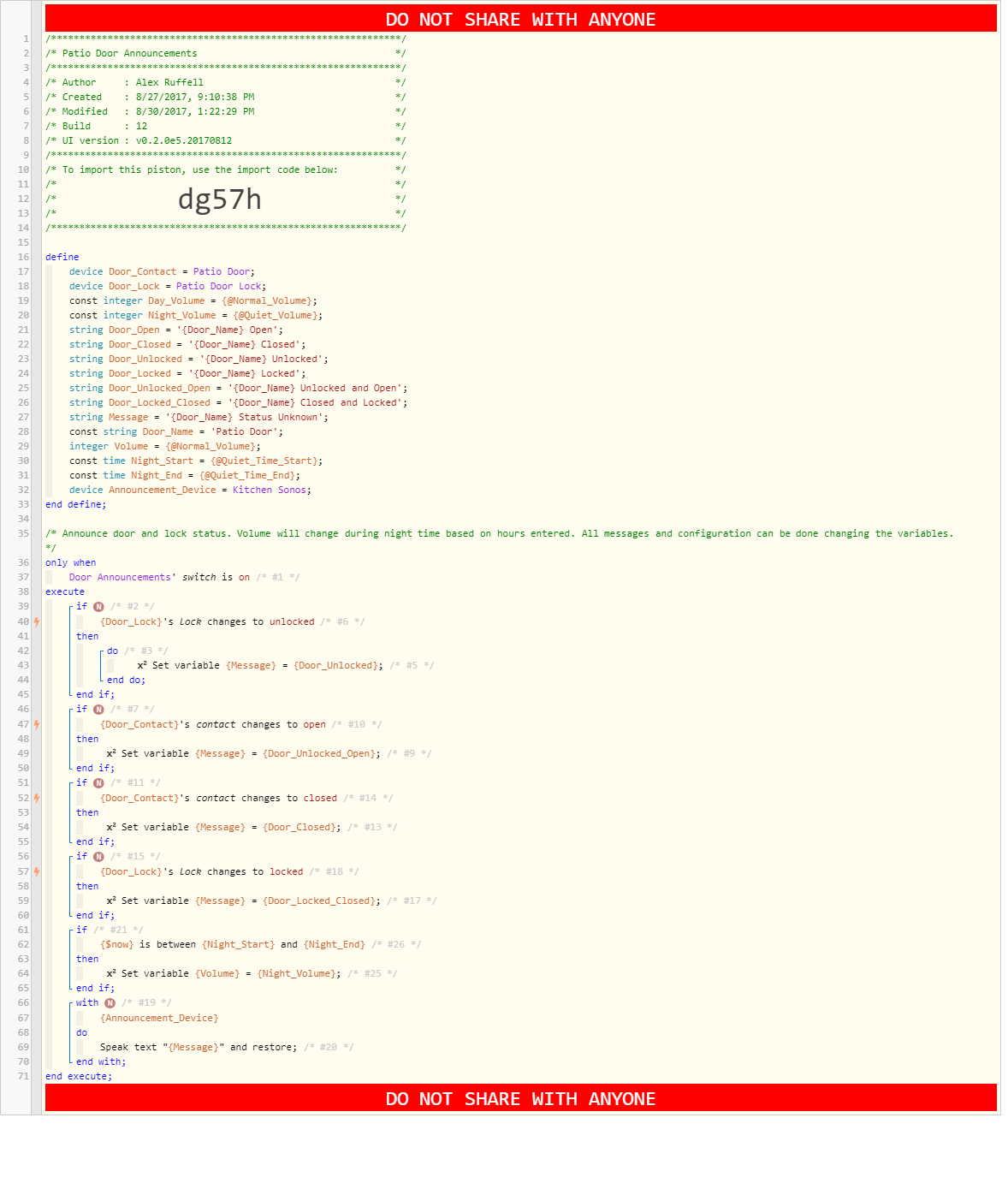Screen dimensions: 1008x1177
Task: Click the Author Alex Ruffell comment line
Action: coord(226,82)
